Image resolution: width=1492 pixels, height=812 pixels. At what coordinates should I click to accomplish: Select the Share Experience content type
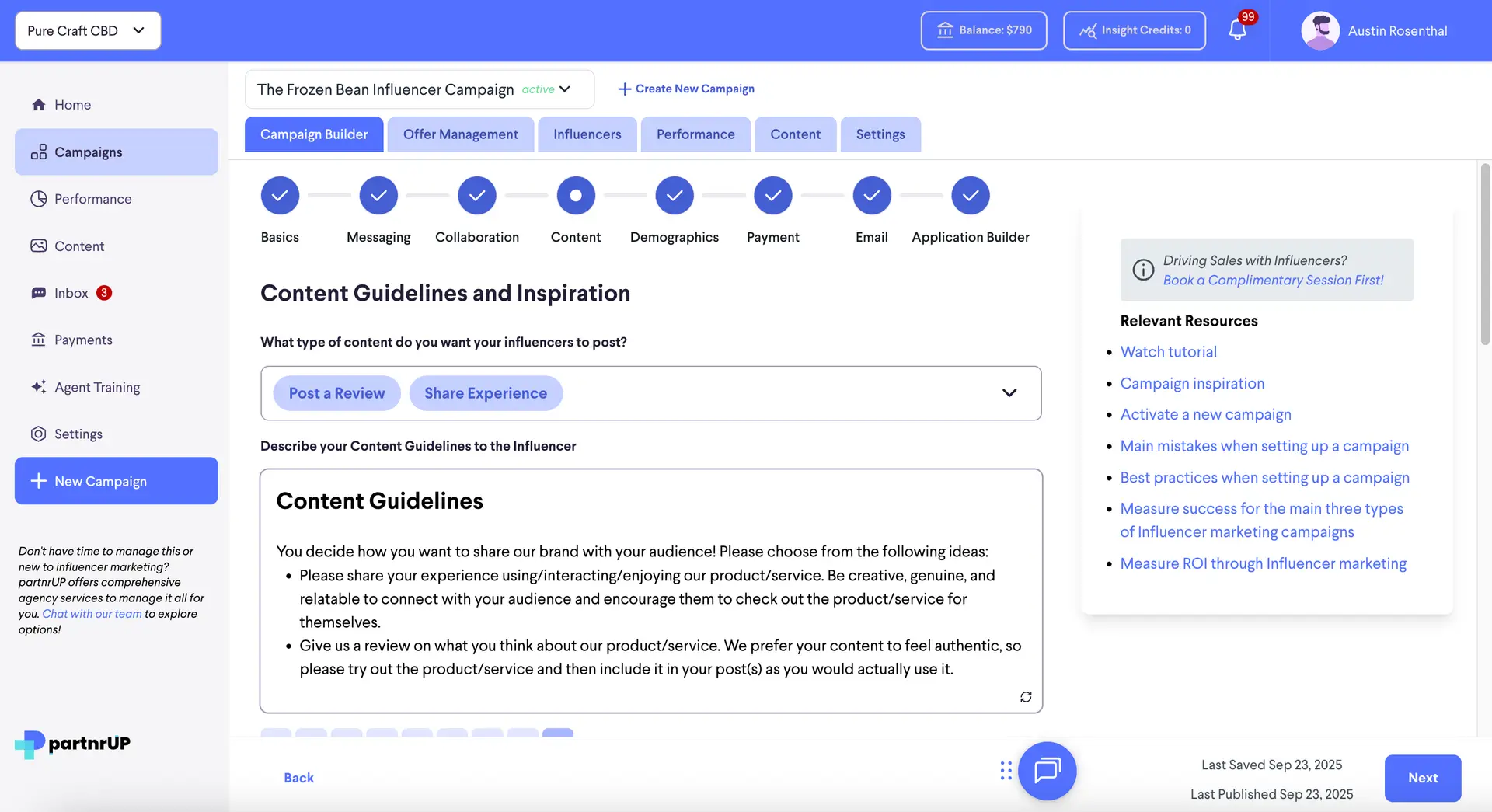486,393
